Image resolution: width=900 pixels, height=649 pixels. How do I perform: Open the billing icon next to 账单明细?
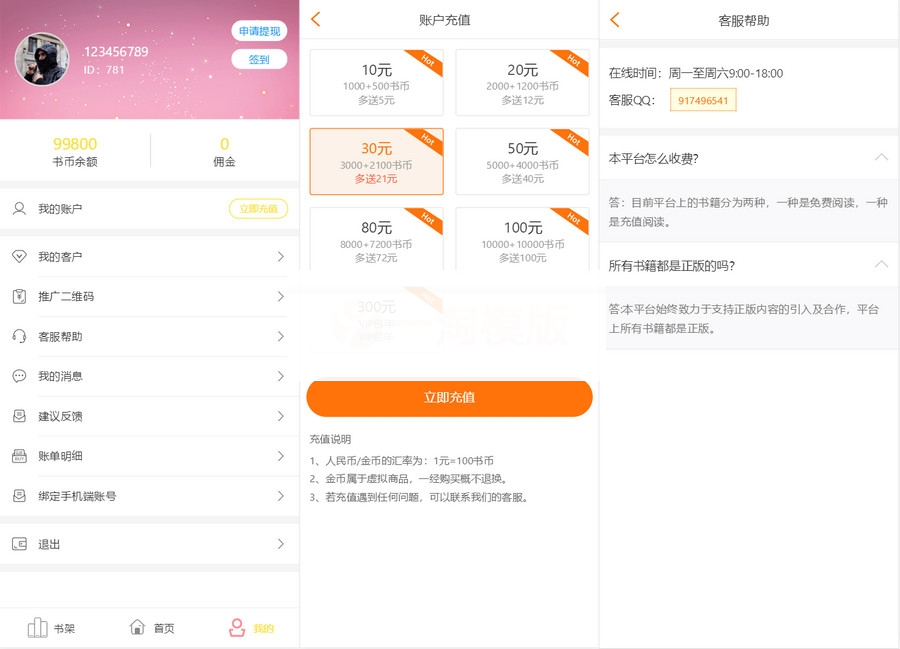click(18, 456)
